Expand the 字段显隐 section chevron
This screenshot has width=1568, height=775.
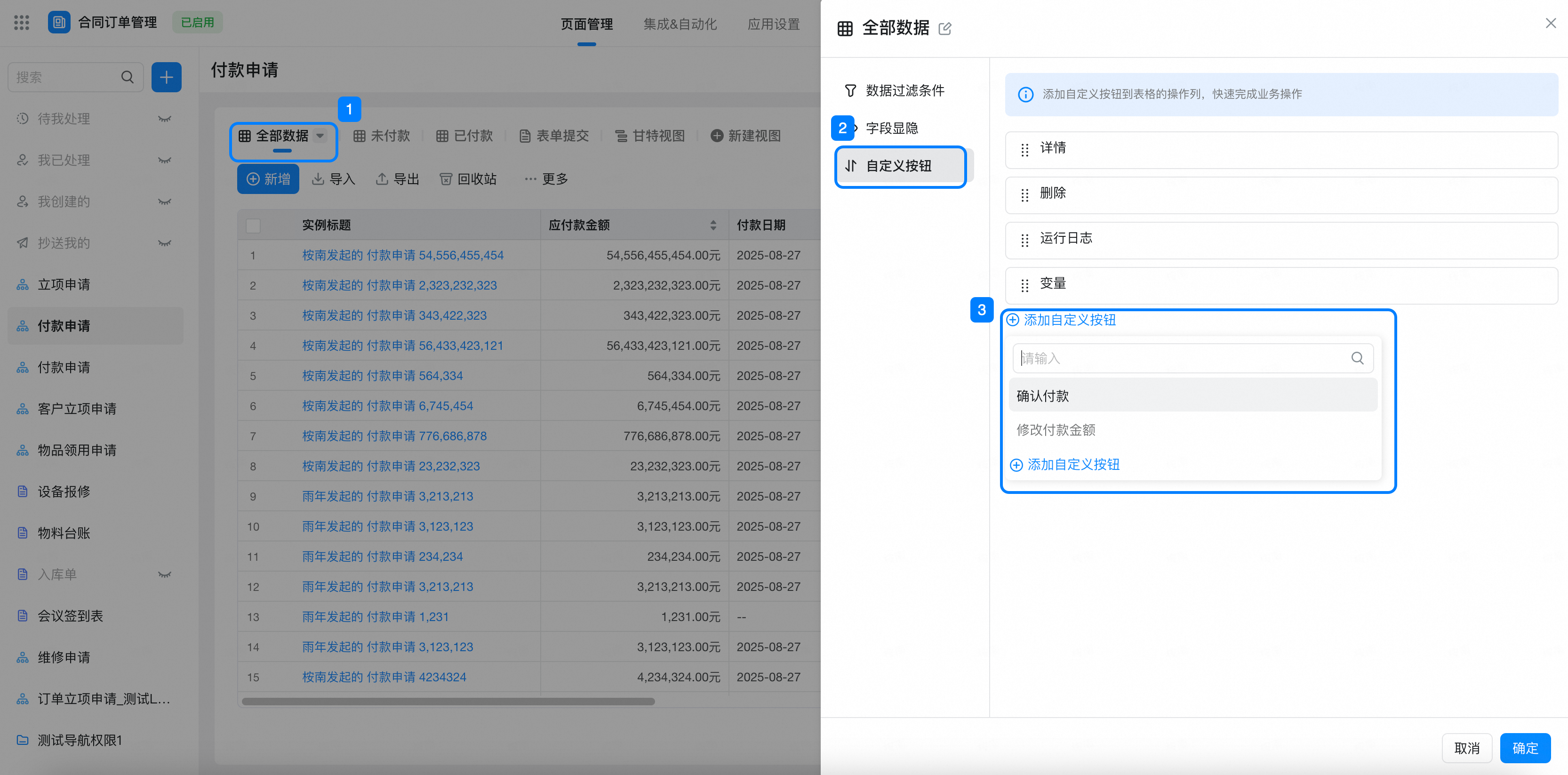tap(856, 128)
